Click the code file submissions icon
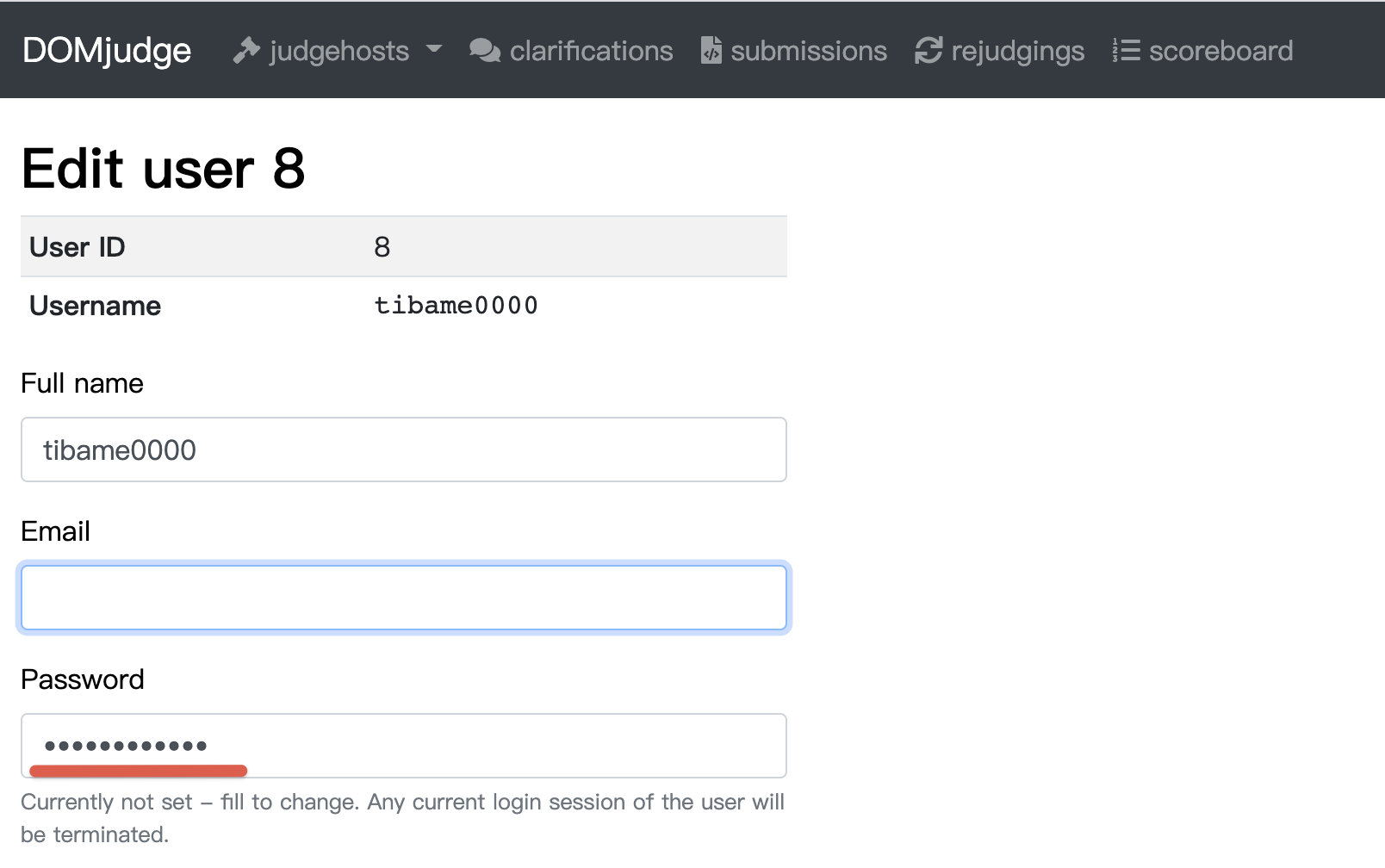 click(x=711, y=51)
